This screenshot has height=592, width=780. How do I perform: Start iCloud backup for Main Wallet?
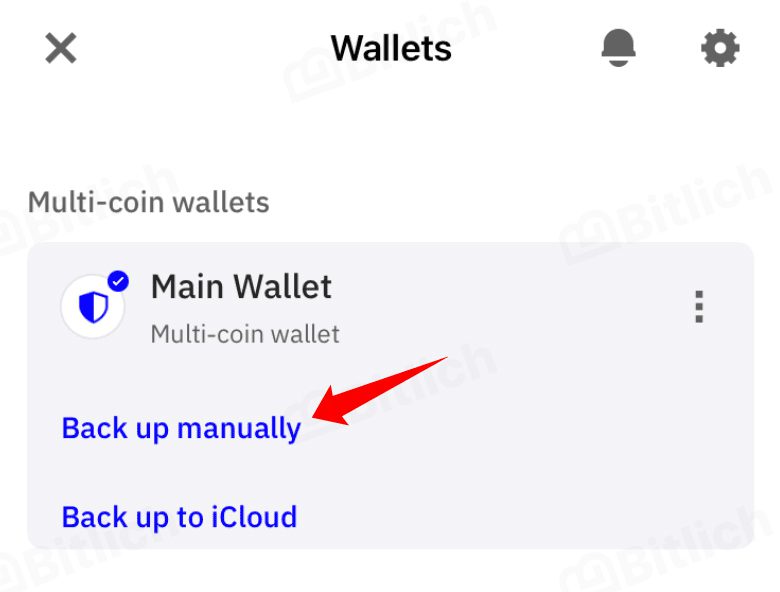click(x=180, y=517)
